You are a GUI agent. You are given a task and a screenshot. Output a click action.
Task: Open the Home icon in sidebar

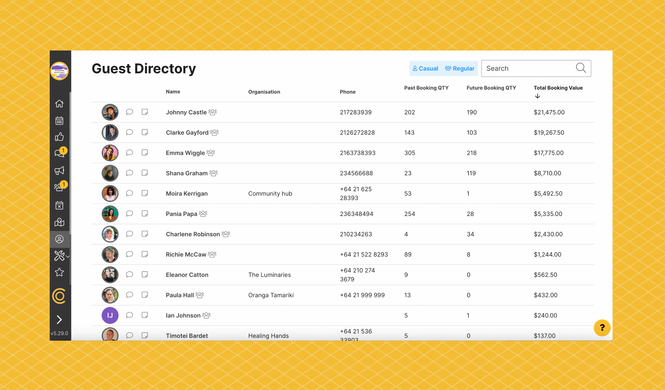[59, 103]
